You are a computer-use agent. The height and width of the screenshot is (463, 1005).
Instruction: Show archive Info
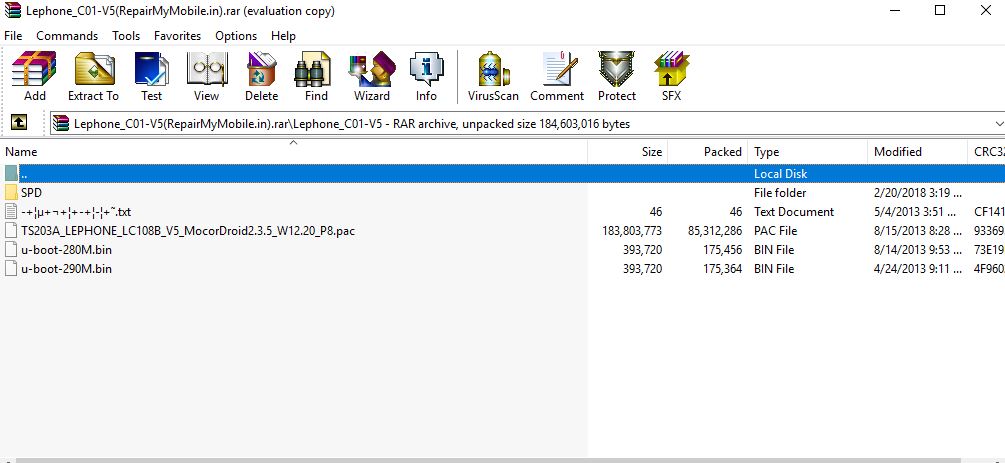[426, 77]
